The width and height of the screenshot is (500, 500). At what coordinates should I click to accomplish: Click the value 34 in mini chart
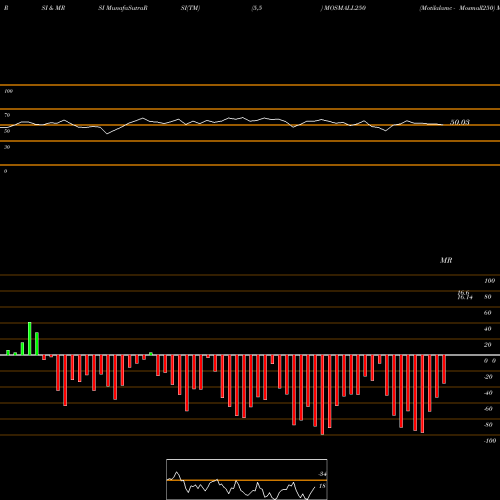322,474
